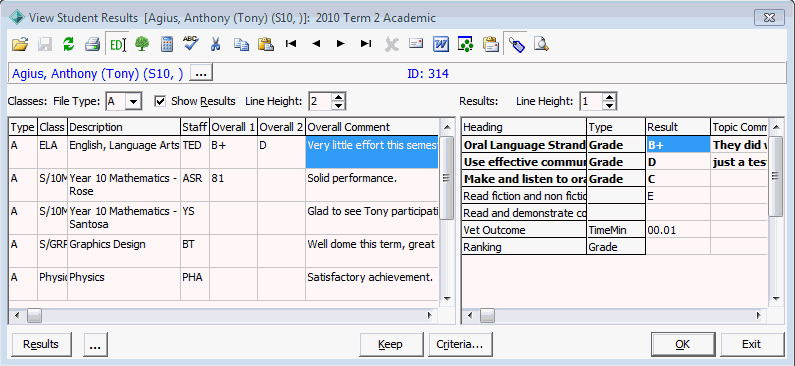Viewport: 795px width, 366px height.
Task: Click the green dots window icon
Action: click(x=465, y=44)
